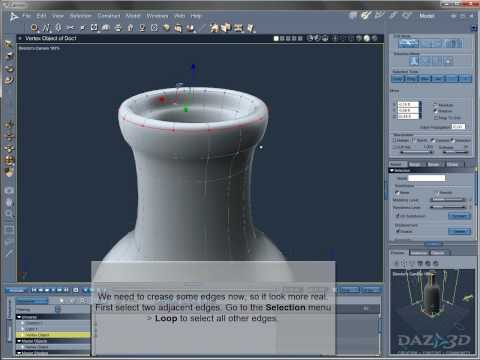Collapse the Master Objects group in sequencer tree
Screen dimensions: 480x360
tap(19, 341)
